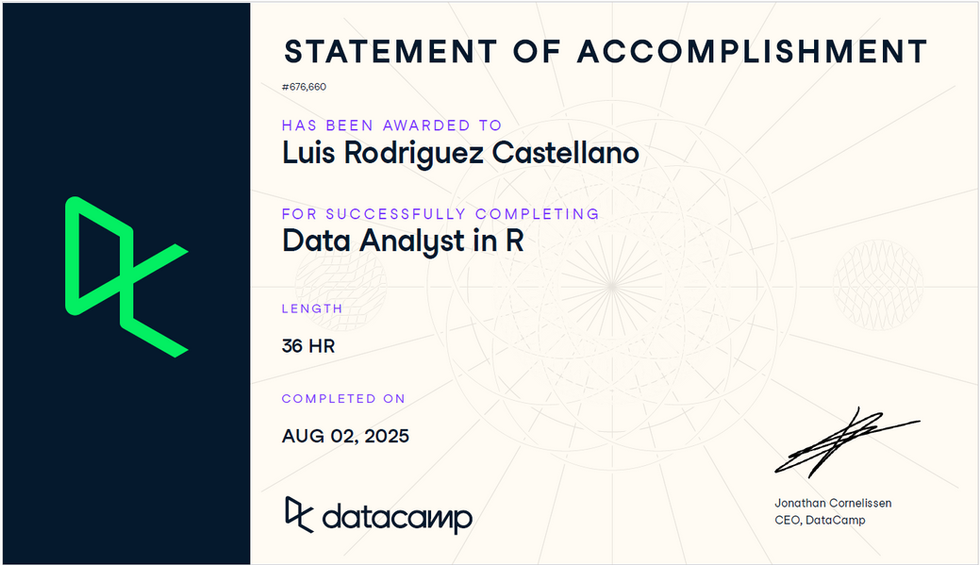
Task: Select the certificate number #676,660
Action: click(x=304, y=87)
